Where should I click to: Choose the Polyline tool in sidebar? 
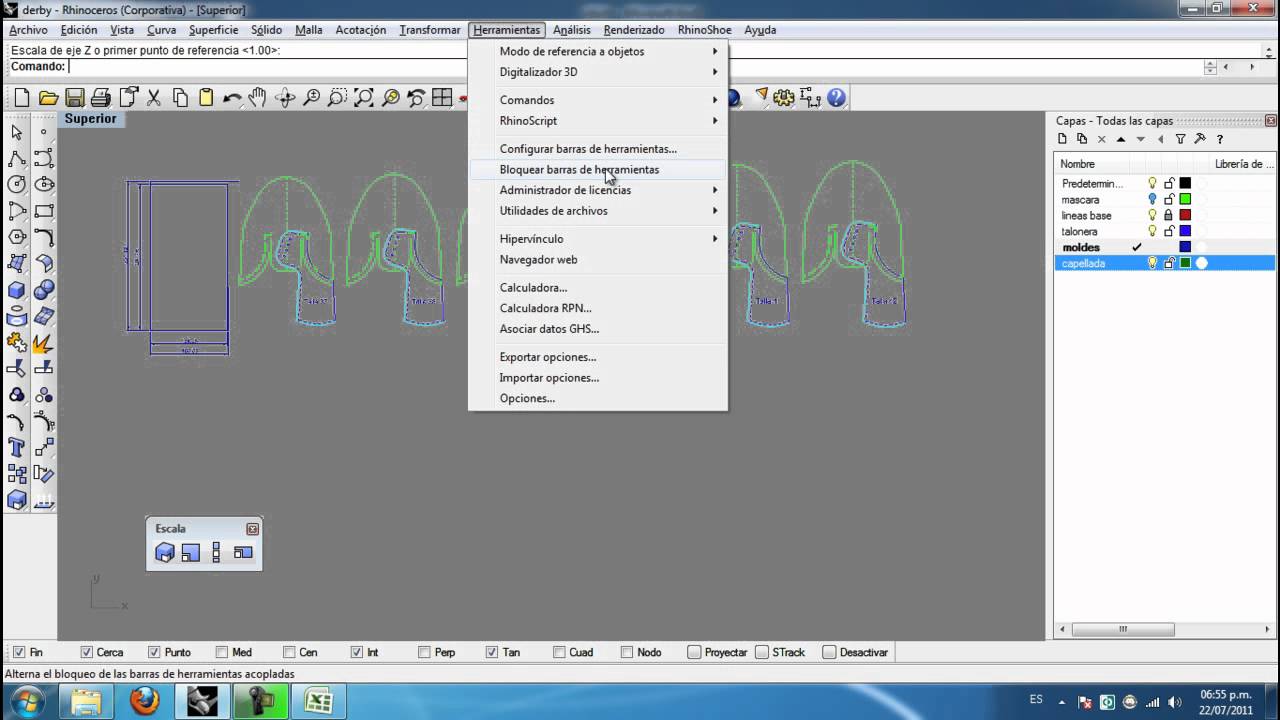tap(17, 158)
